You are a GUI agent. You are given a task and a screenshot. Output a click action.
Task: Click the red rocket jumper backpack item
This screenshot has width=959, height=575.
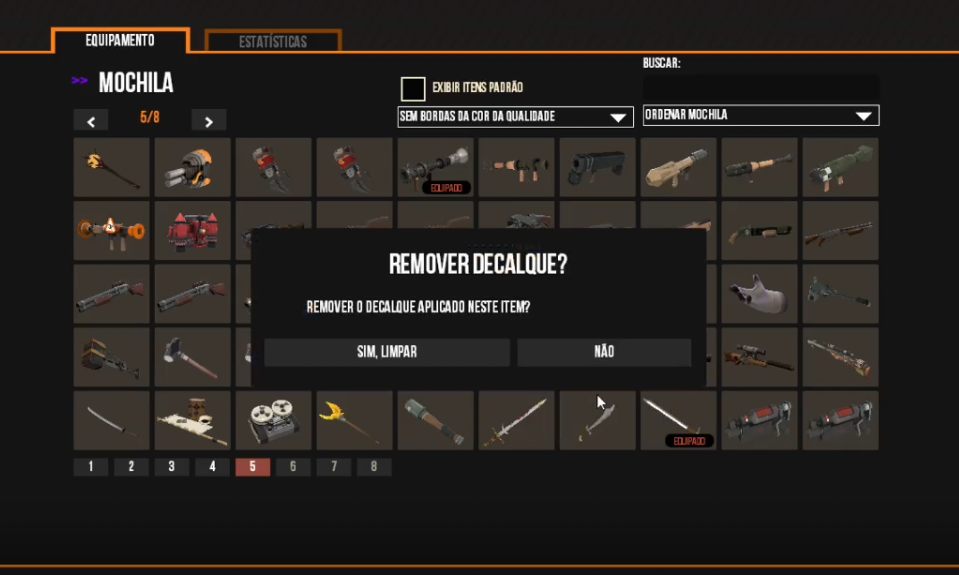point(193,231)
